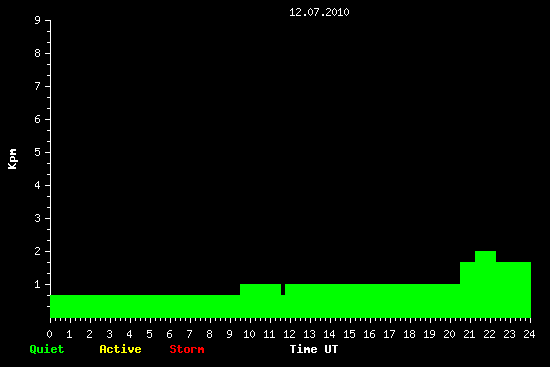
Task: Click the peak green bar at Kp 2
Action: (485, 284)
